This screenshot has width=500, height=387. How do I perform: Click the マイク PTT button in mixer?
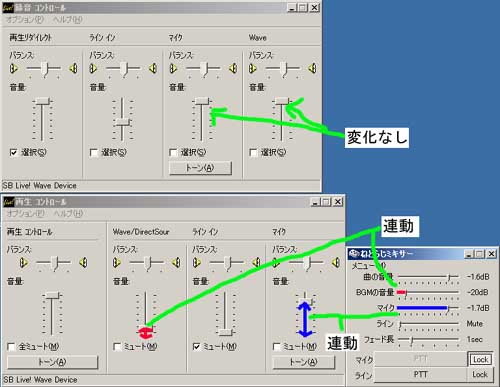(x=420, y=359)
